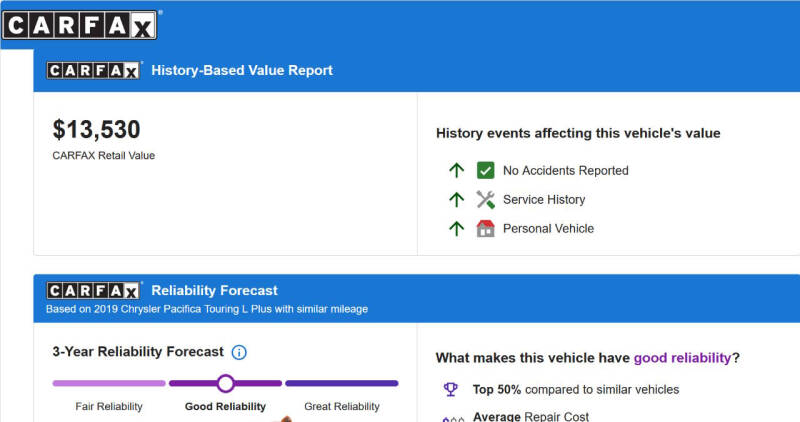Click the Great Reliability bar segment
Screen dimensions: 800x422
coord(342,383)
